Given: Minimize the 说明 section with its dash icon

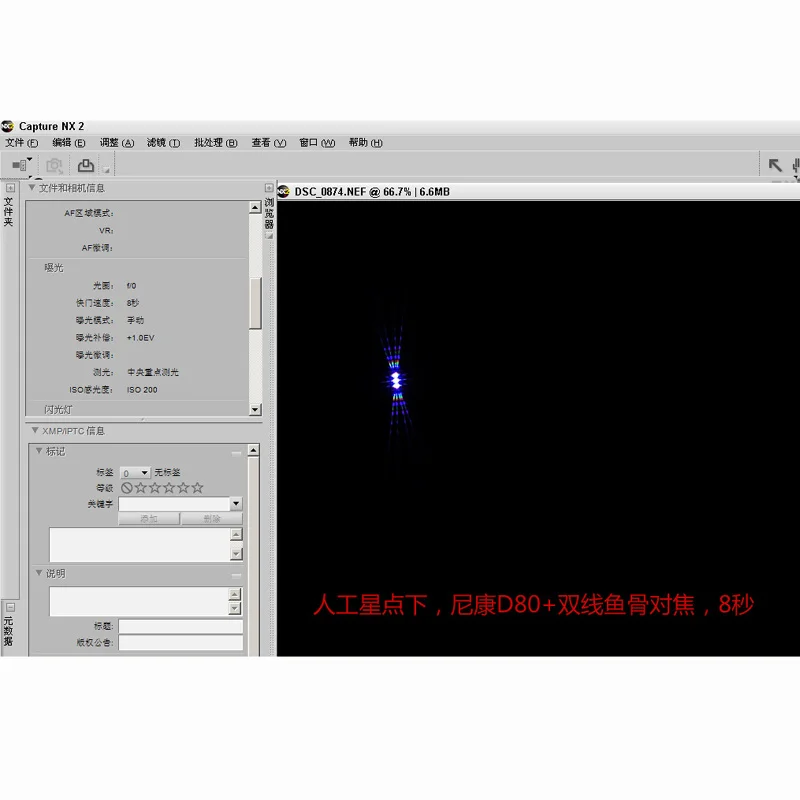Looking at the screenshot, I should click(236, 576).
